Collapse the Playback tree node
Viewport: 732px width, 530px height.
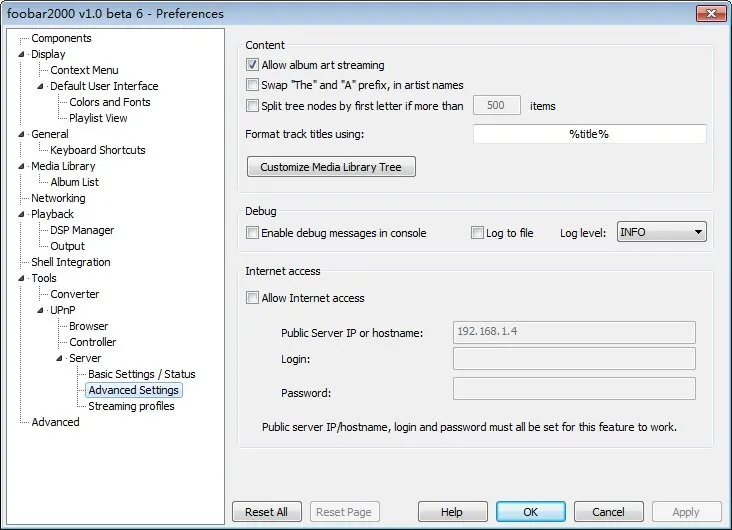(x=21, y=214)
